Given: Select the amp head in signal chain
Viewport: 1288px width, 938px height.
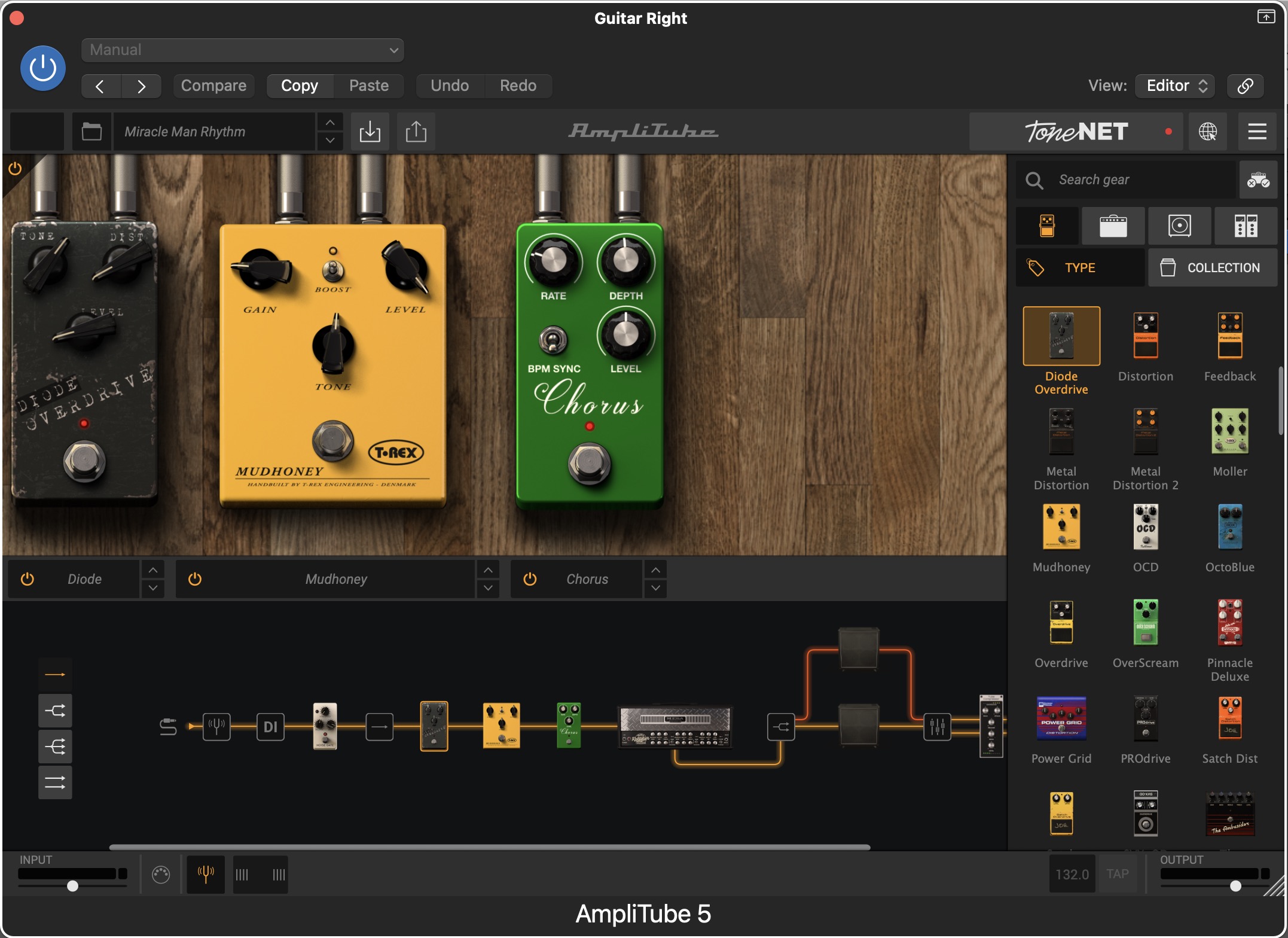Looking at the screenshot, I should click(x=675, y=727).
